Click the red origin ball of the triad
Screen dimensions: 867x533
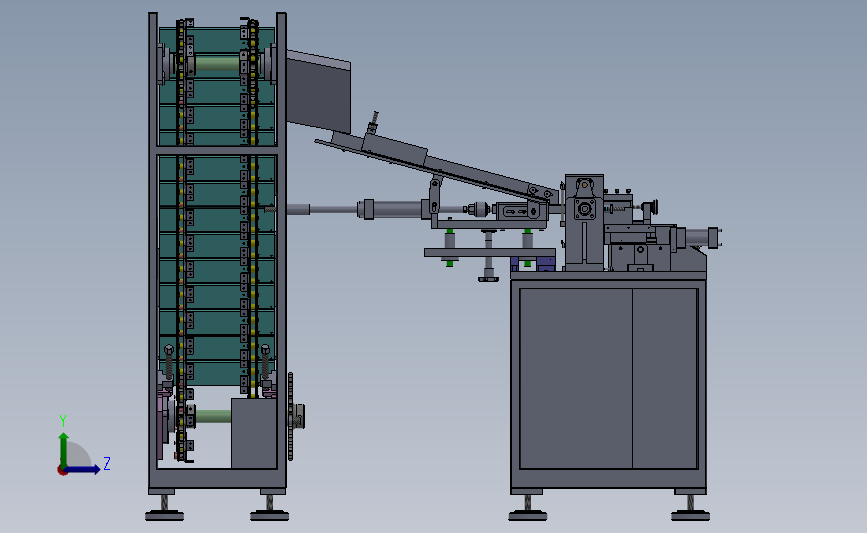(x=62, y=471)
